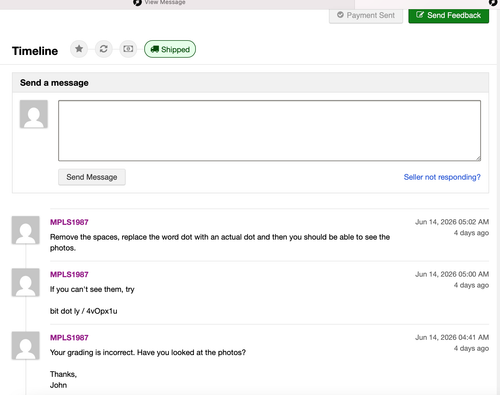Open the Seller not responding? link
500x395 pixels.
coord(442,177)
